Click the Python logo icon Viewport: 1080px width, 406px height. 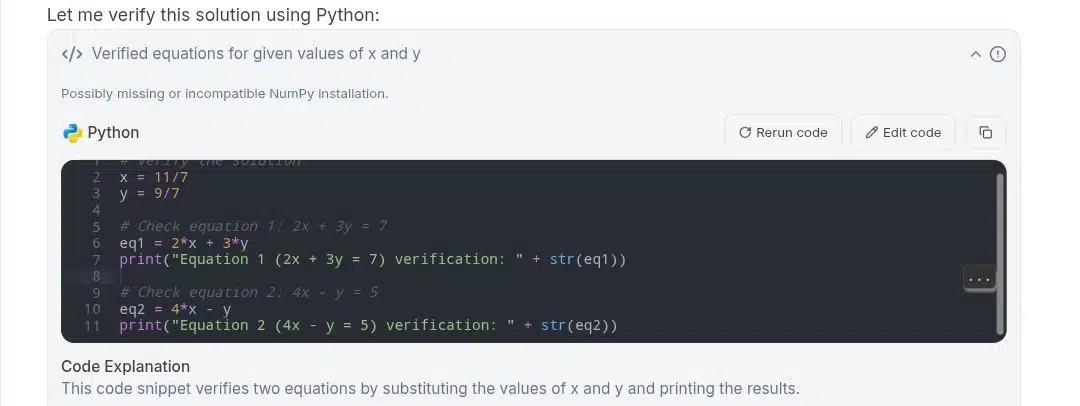pos(72,133)
